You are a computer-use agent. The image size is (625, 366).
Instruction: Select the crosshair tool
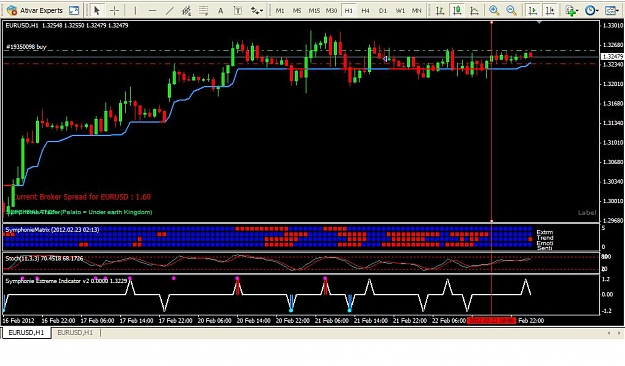click(x=114, y=10)
